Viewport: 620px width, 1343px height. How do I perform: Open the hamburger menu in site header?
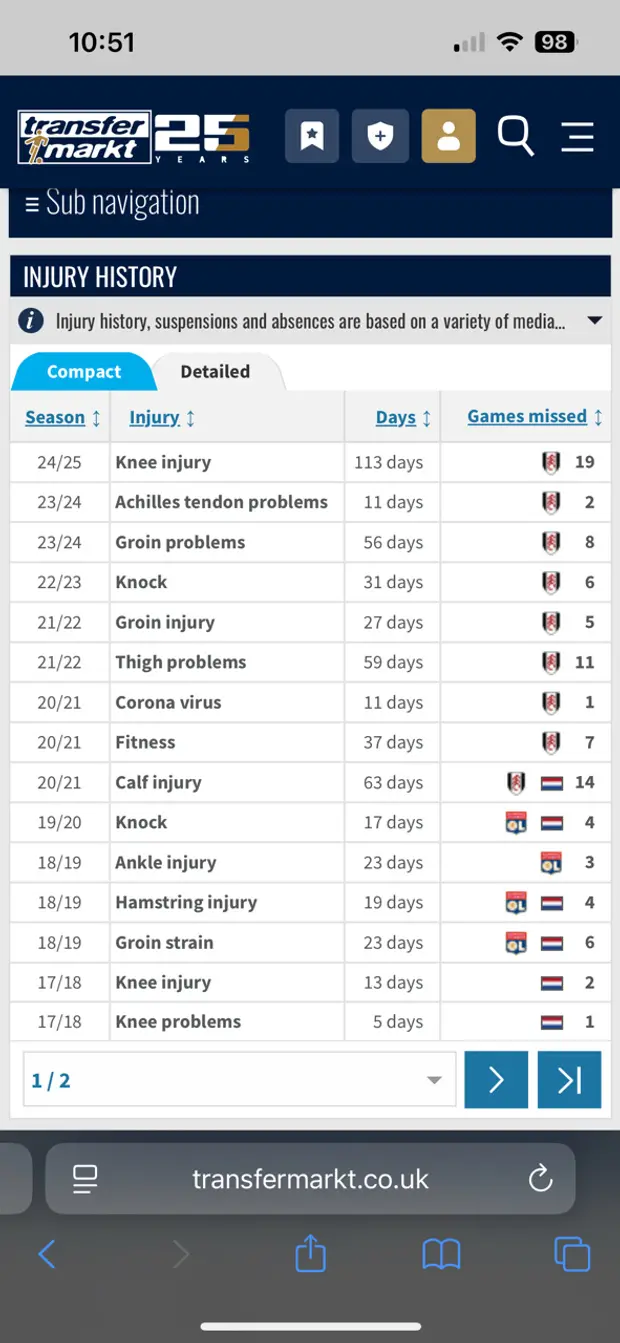click(577, 136)
